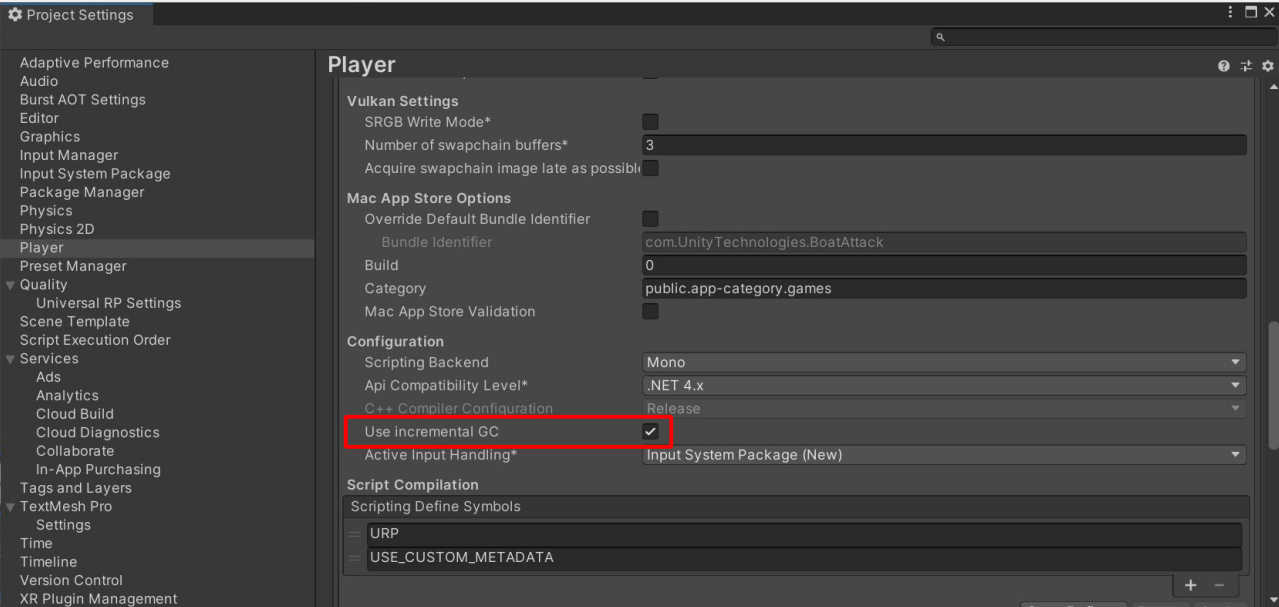Click the search magnifier in the search bar
The width and height of the screenshot is (1279, 607).
(x=938, y=36)
